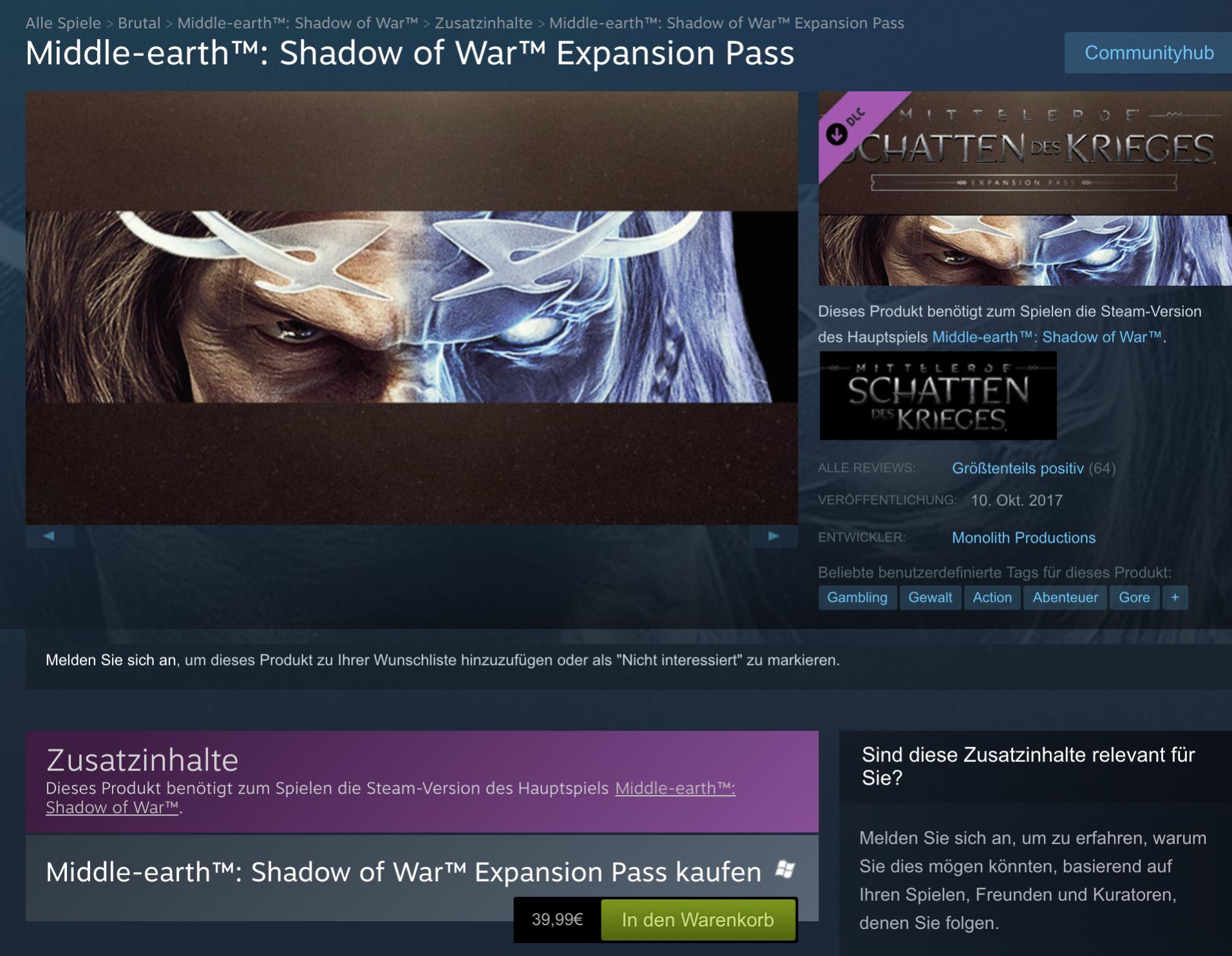
Task: Click Melden Sie sich an login link
Action: (111, 660)
